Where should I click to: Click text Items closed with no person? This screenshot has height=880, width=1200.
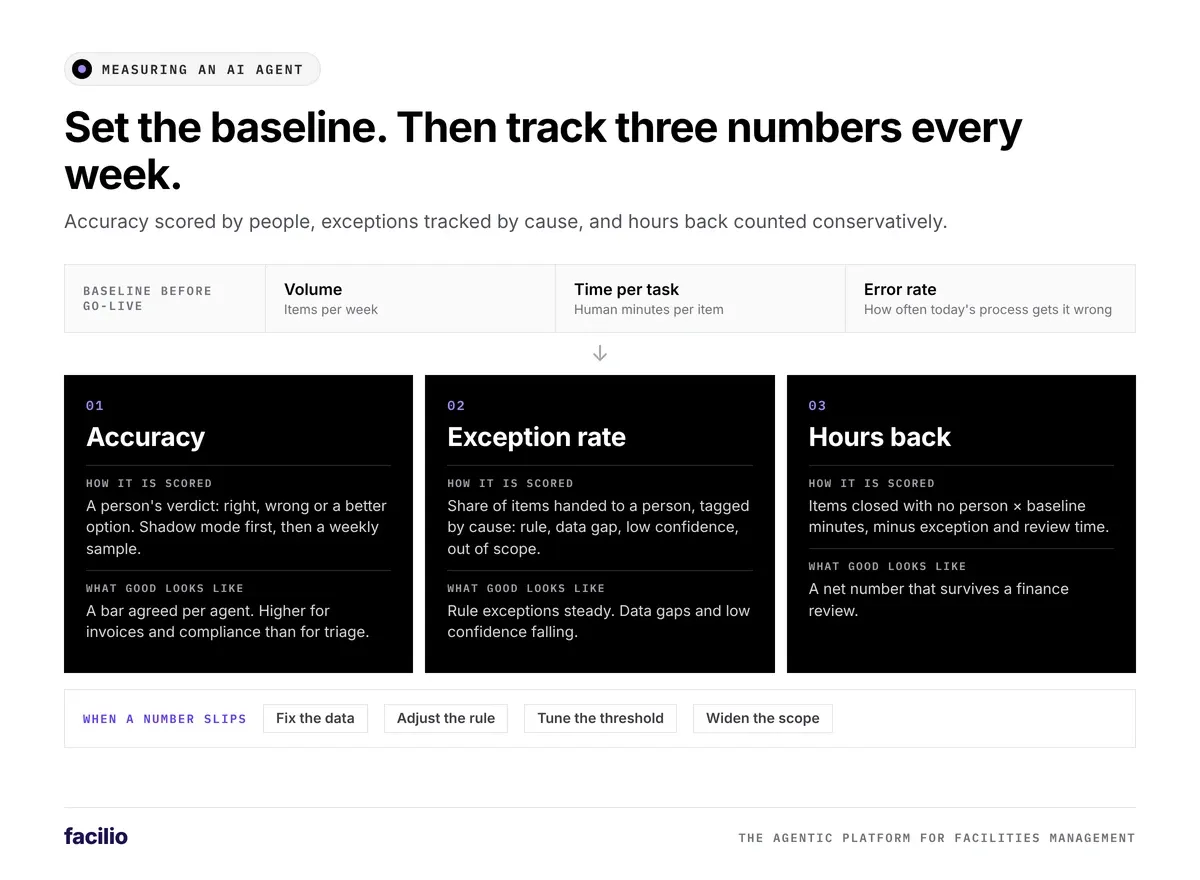[958, 516]
